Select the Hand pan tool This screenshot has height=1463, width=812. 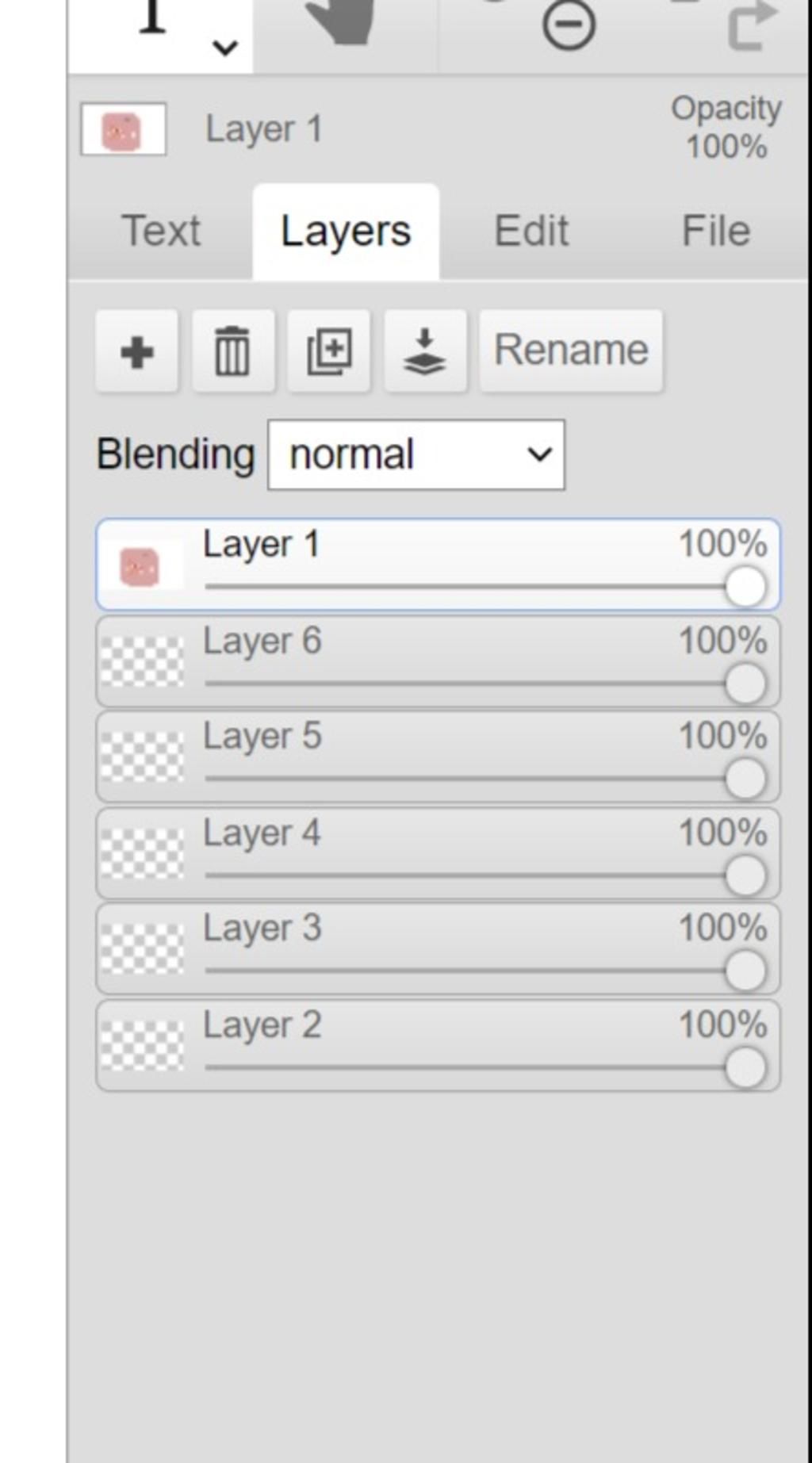point(343,22)
